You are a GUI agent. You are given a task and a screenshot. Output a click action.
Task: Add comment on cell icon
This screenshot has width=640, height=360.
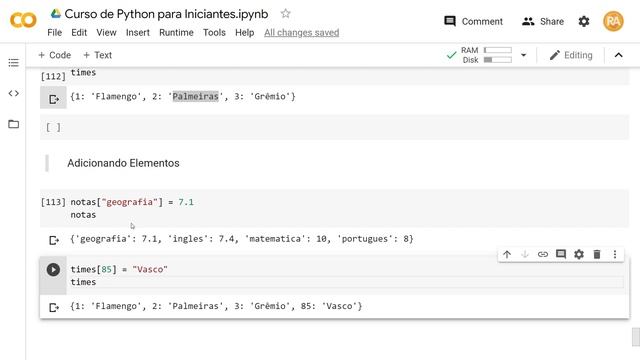tap(561, 254)
